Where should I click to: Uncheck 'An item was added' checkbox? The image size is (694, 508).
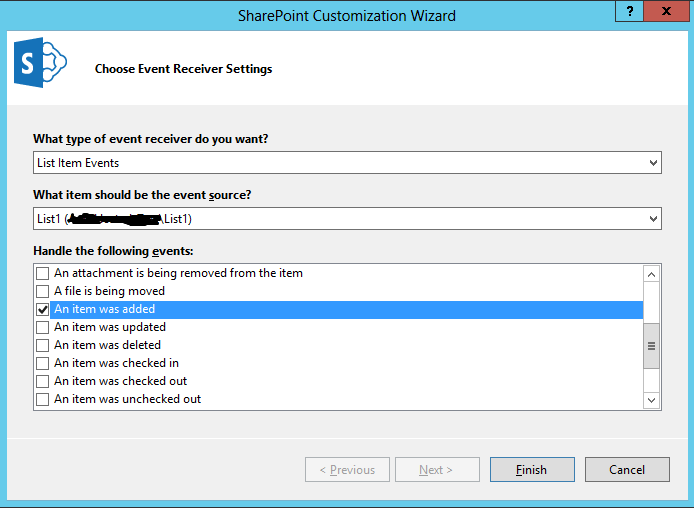point(42,310)
